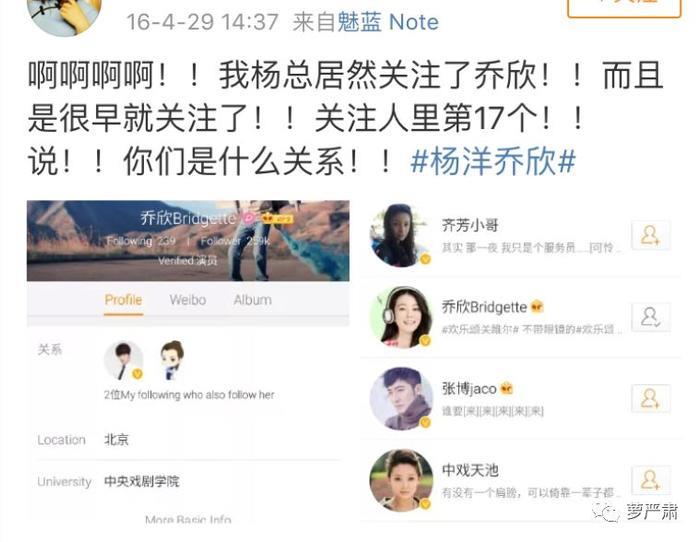Image resolution: width=700 pixels, height=542 pixels.
Task: Follow 张博jaco with the add-user icon
Action: pyautogui.click(x=651, y=399)
